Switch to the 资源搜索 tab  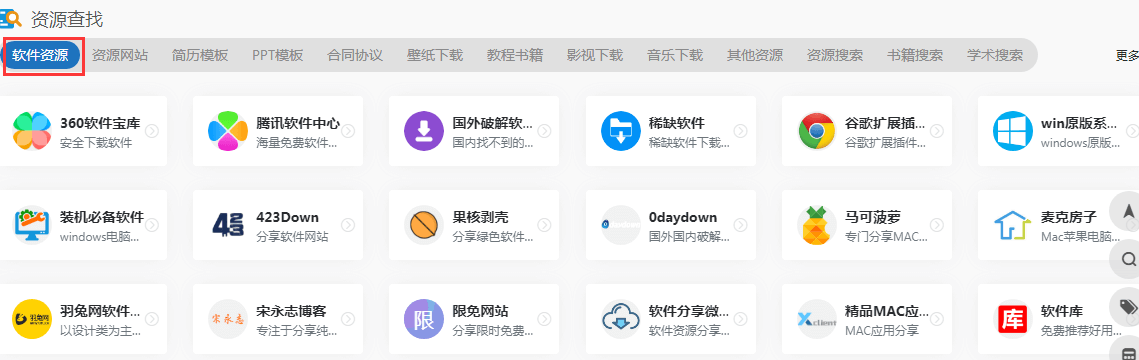835,55
